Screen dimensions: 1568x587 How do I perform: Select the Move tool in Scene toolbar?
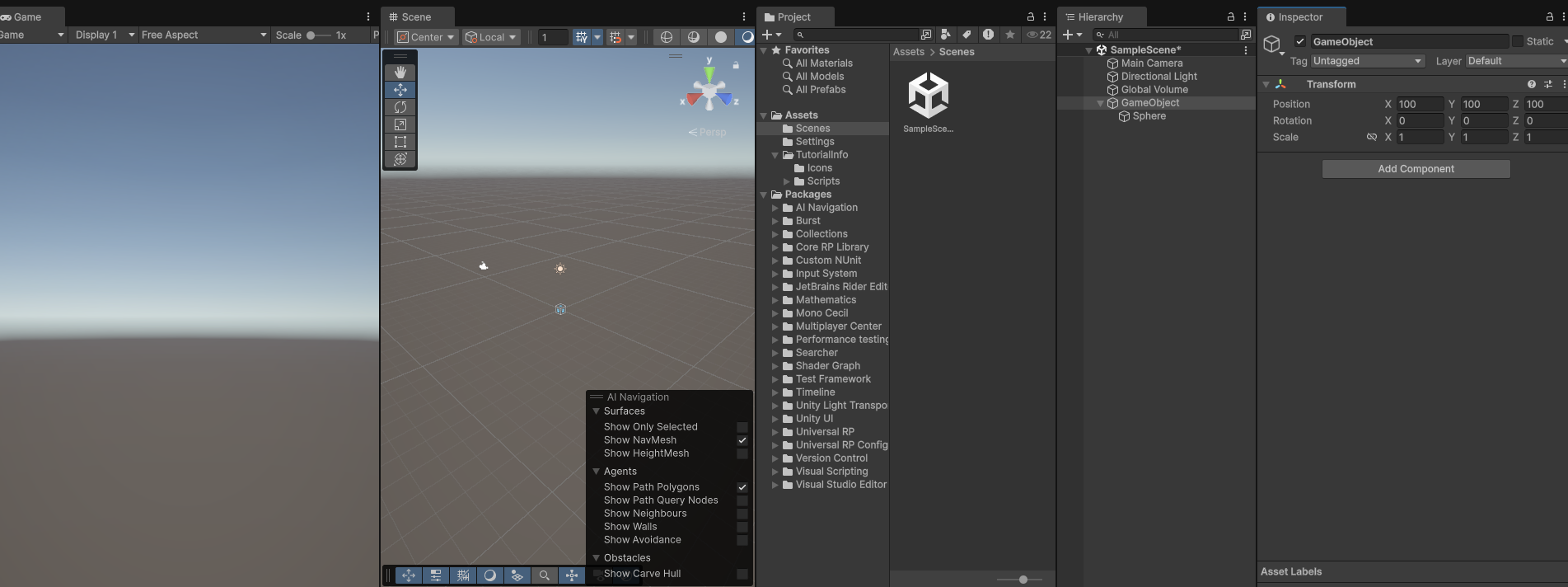point(400,90)
